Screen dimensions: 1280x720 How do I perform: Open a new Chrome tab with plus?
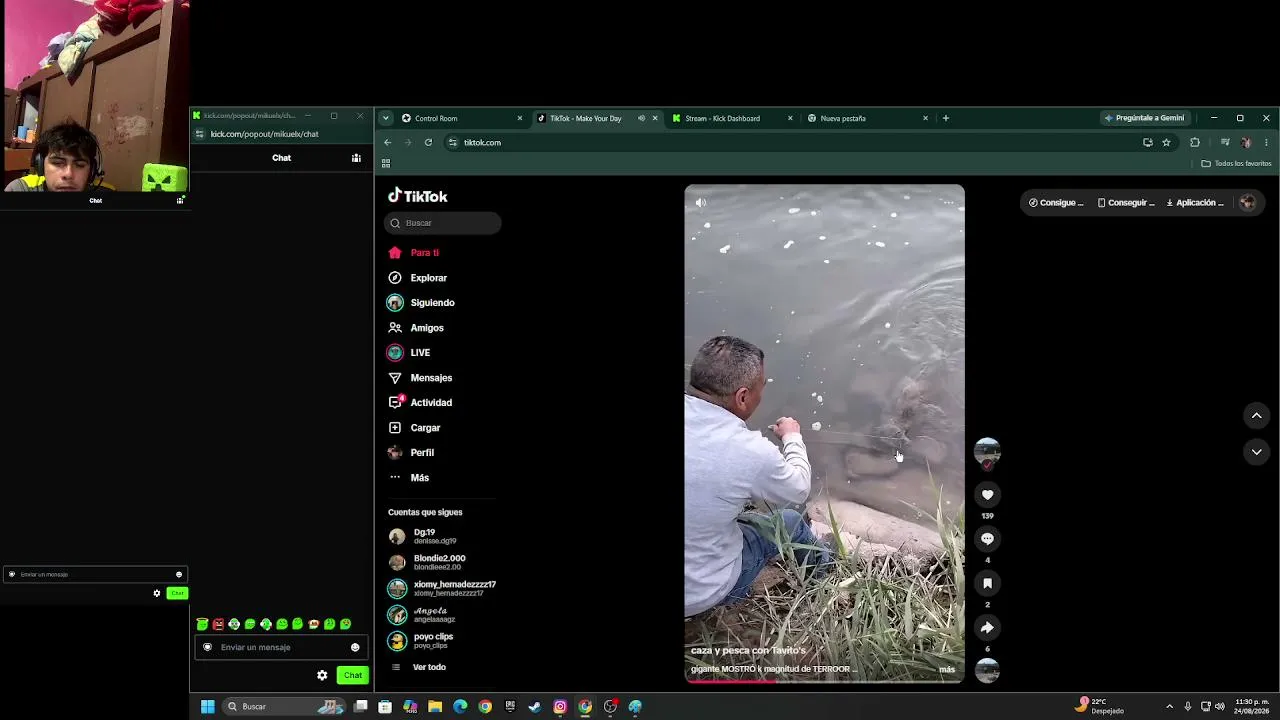(x=945, y=118)
